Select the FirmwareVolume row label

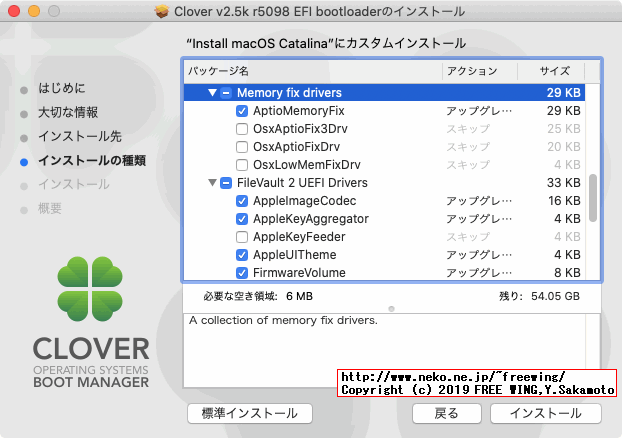click(x=299, y=273)
